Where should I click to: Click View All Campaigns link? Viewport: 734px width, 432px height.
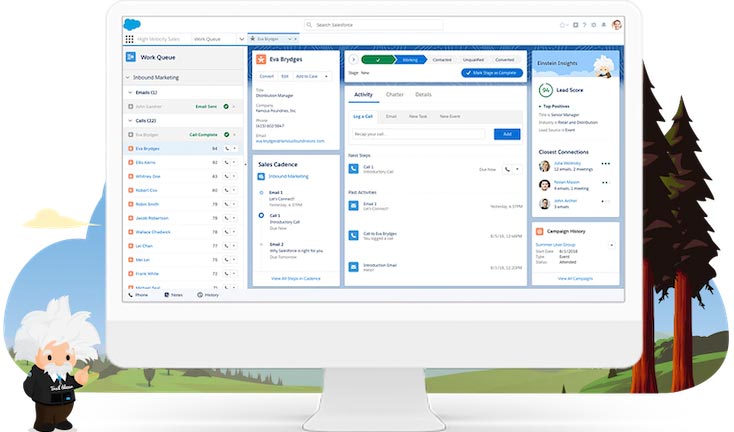575,278
